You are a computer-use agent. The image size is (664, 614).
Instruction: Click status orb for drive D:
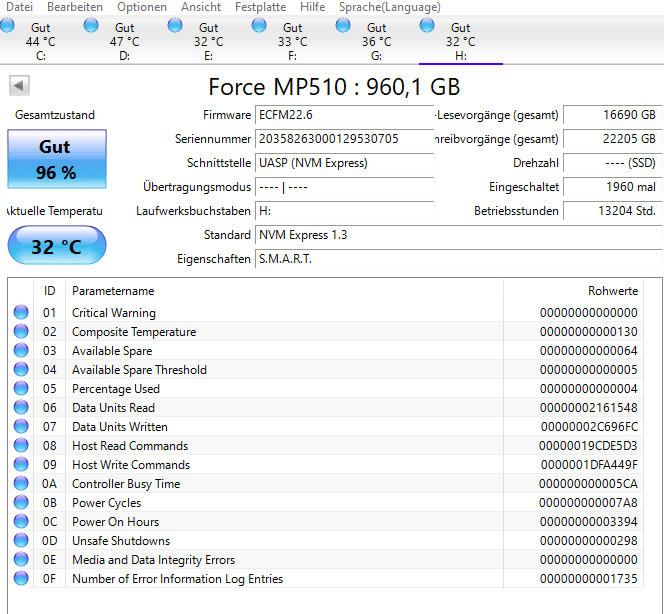point(91,25)
